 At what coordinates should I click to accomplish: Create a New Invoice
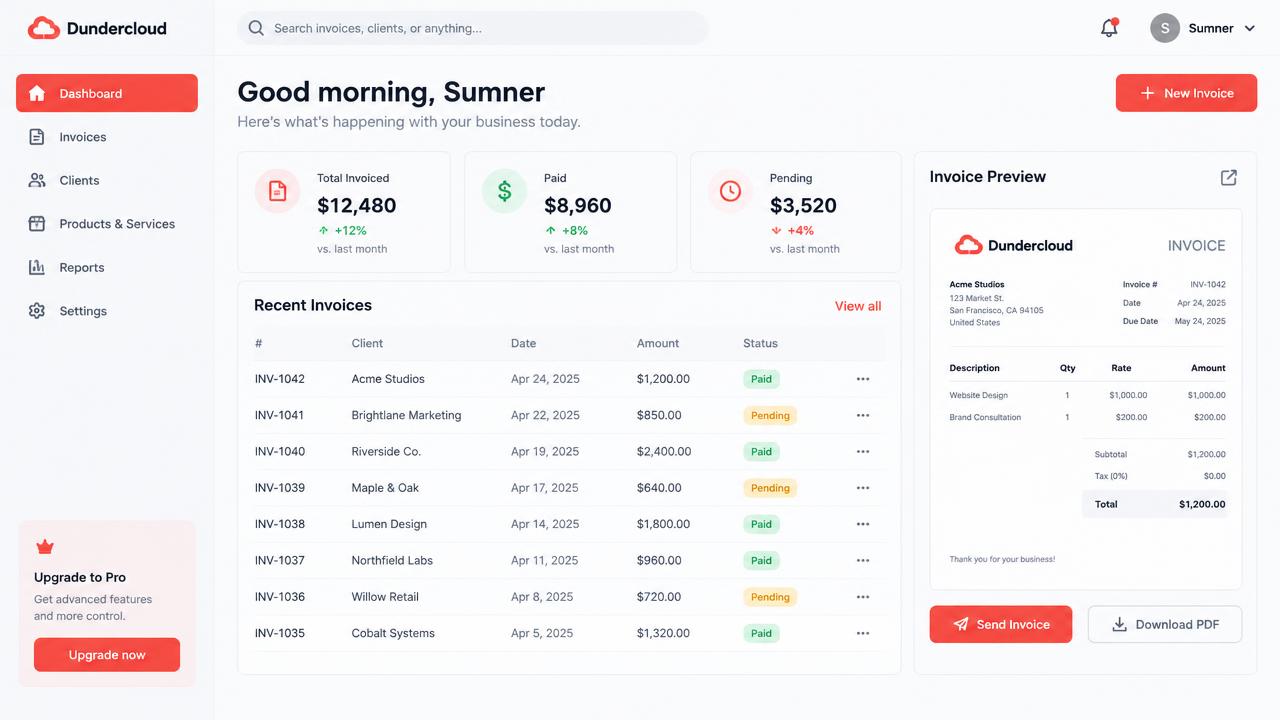(x=1186, y=93)
